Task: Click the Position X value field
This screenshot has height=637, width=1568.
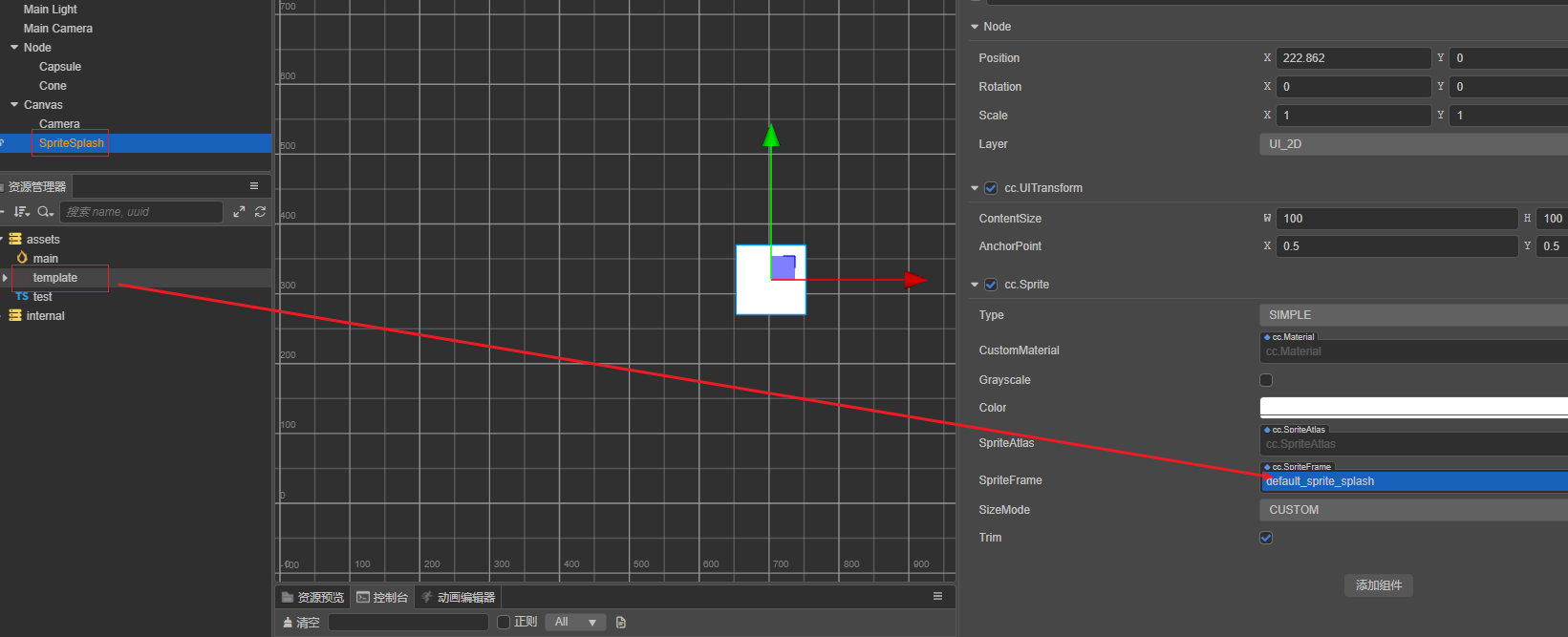Action: click(x=1353, y=58)
